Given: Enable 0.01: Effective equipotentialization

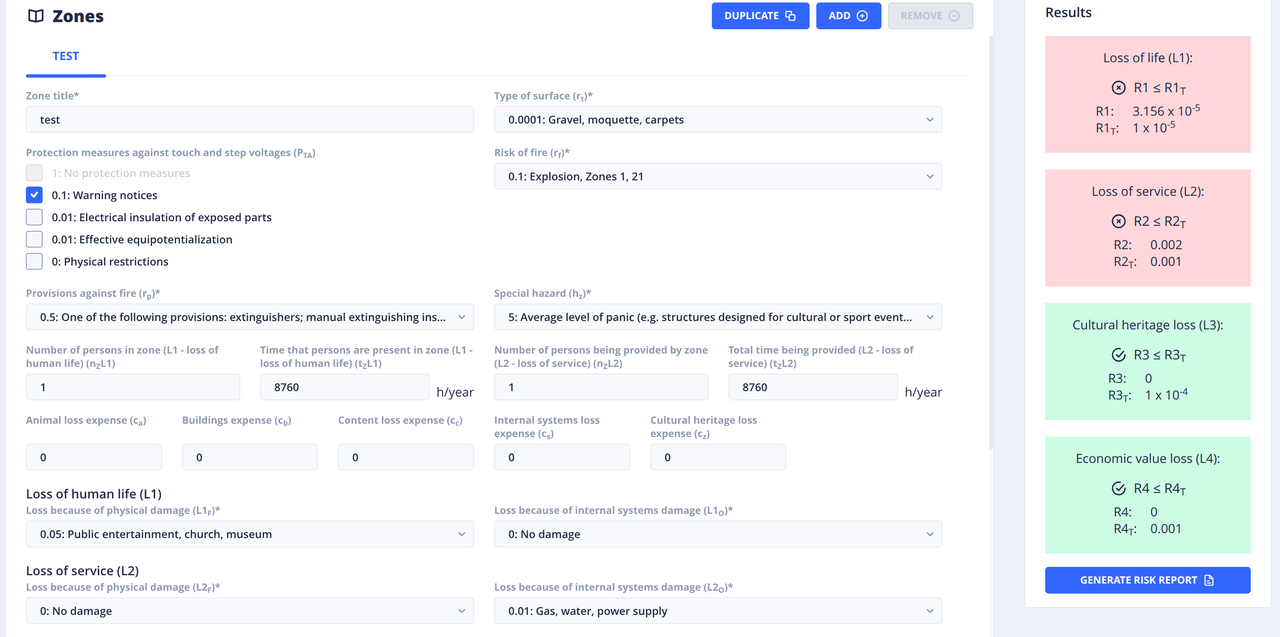Looking at the screenshot, I should tap(33, 239).
